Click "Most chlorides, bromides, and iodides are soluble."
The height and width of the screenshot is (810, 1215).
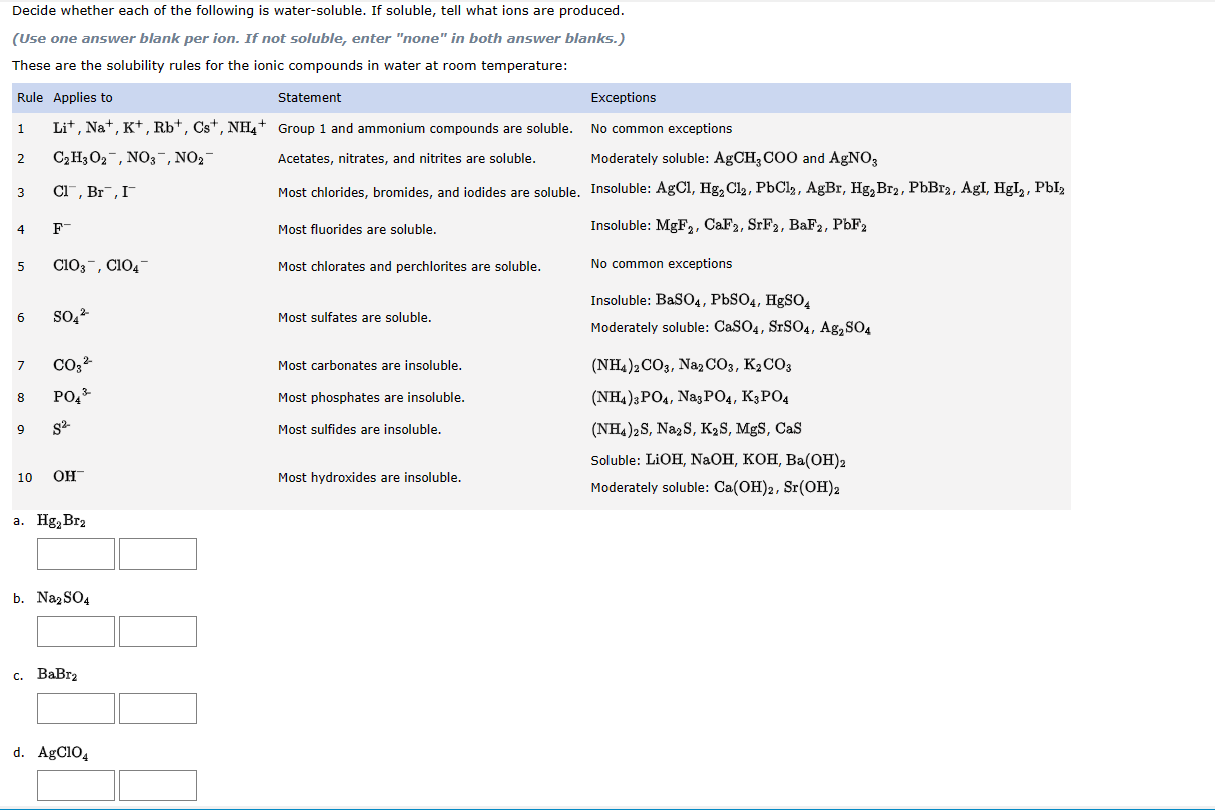click(x=428, y=193)
